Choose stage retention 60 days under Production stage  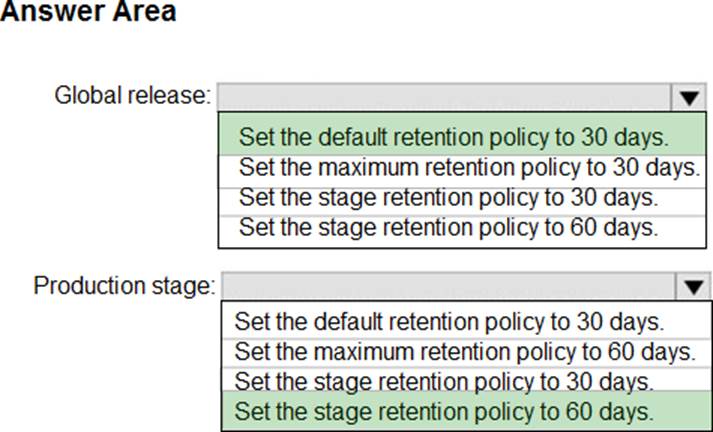[x=444, y=410]
